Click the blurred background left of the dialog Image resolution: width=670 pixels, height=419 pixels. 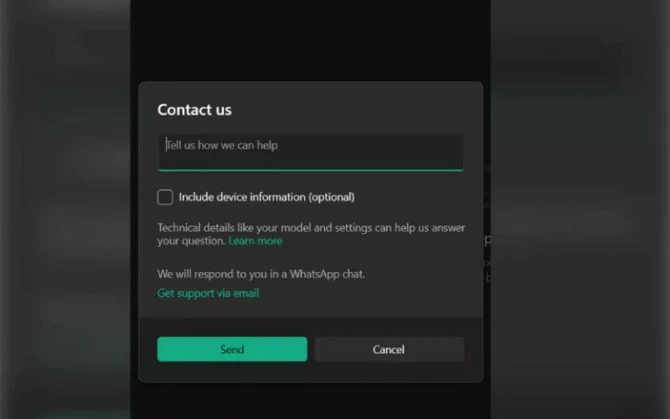coord(65,209)
